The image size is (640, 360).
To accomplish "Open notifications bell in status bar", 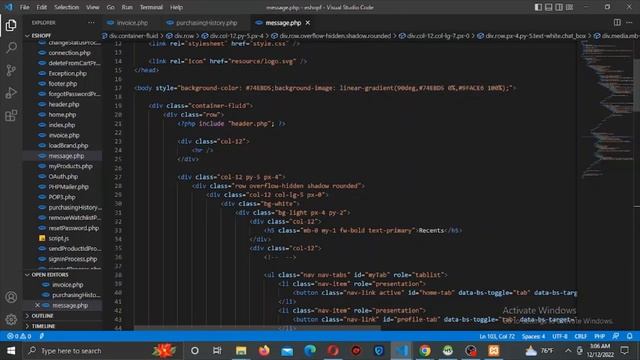I will (629, 336).
